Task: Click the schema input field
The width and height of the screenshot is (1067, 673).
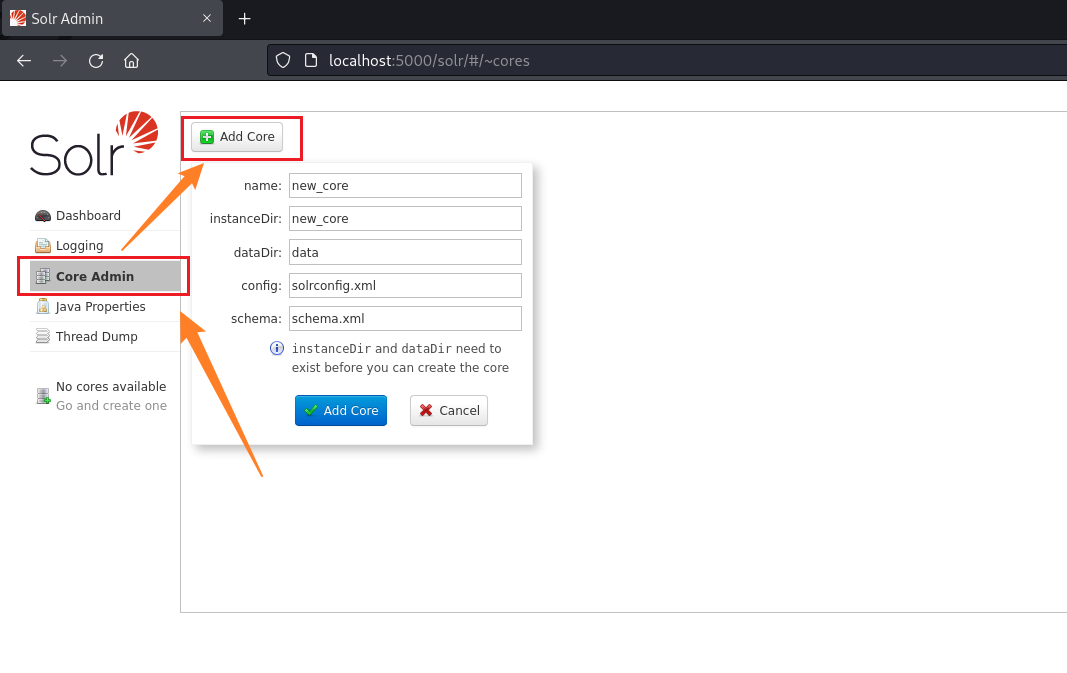Action: 405,318
